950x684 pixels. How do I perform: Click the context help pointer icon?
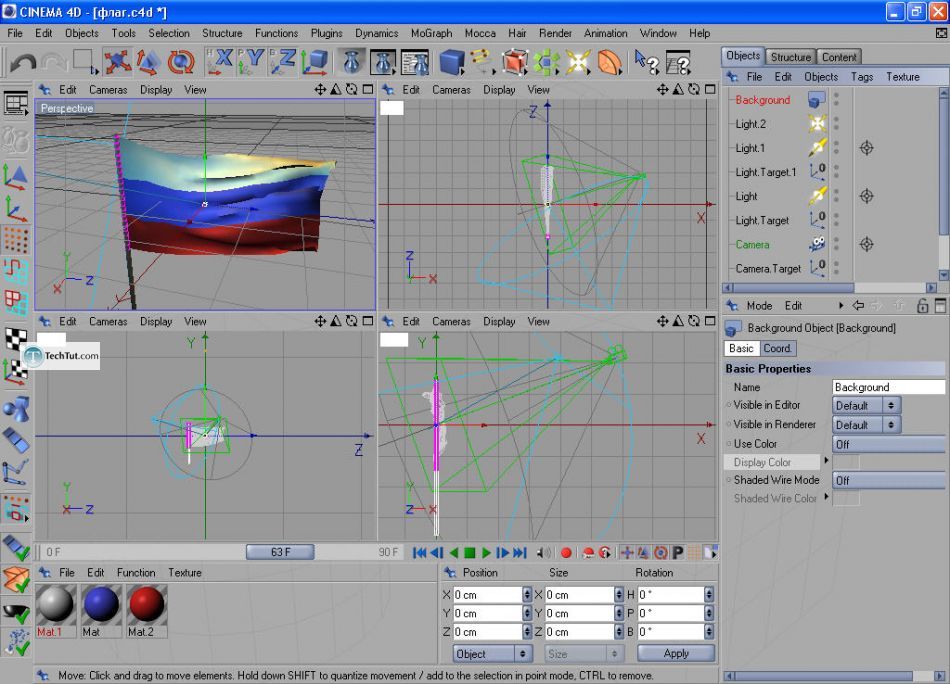pos(646,62)
